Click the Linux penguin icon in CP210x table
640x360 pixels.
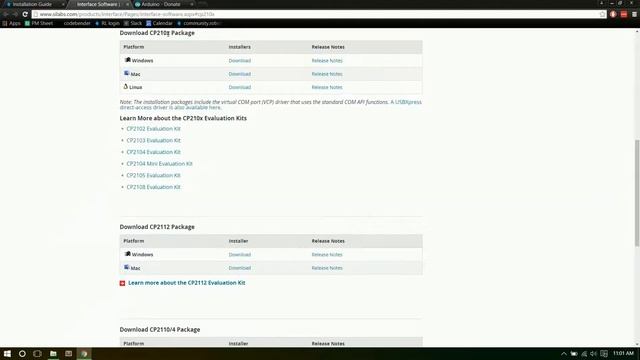coord(126,86)
